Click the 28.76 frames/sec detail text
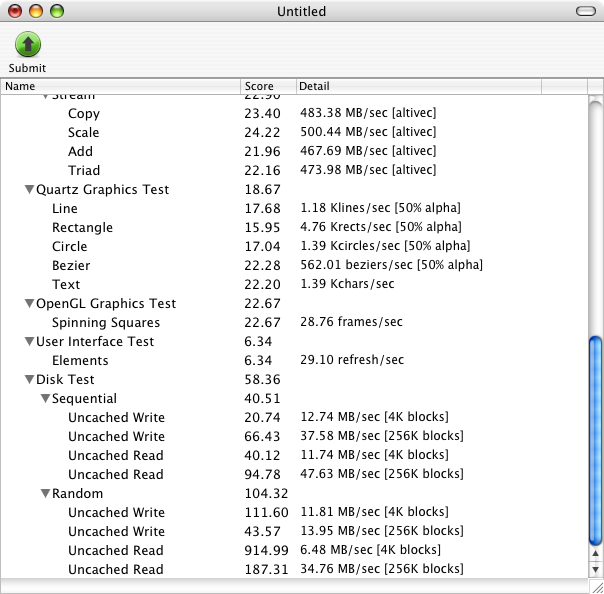 351,322
